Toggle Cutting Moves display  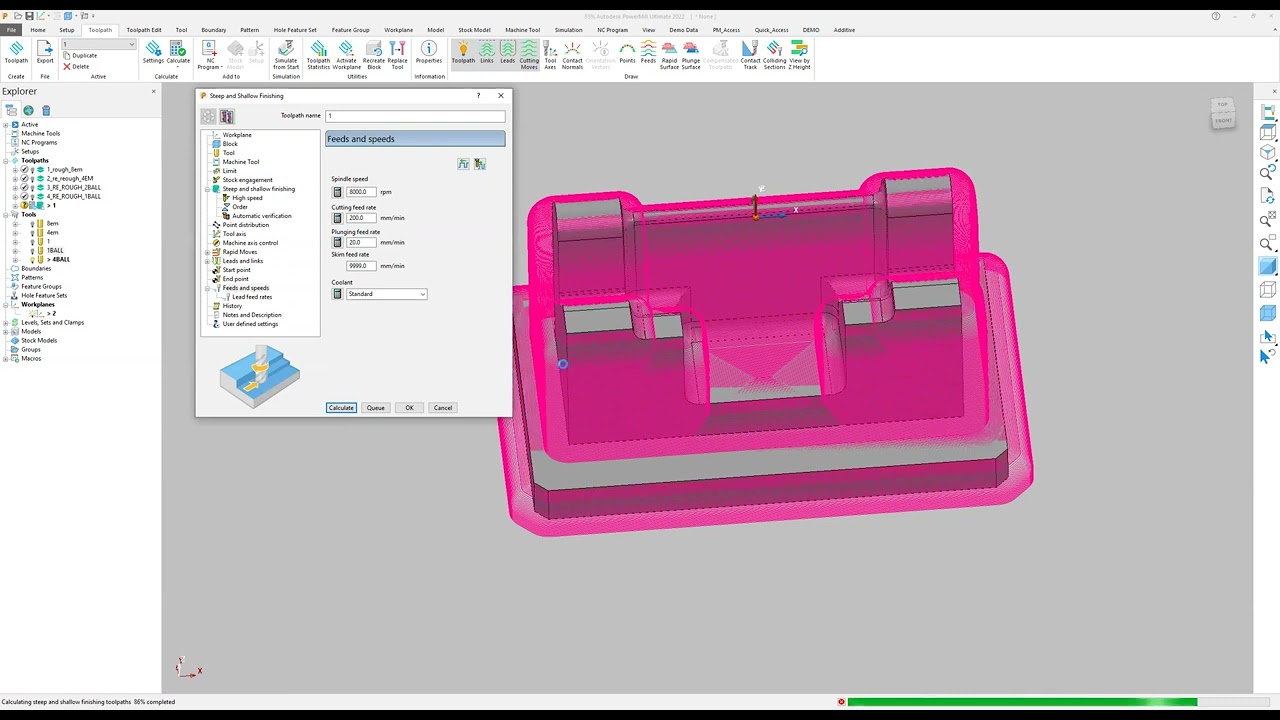pyautogui.click(x=529, y=55)
